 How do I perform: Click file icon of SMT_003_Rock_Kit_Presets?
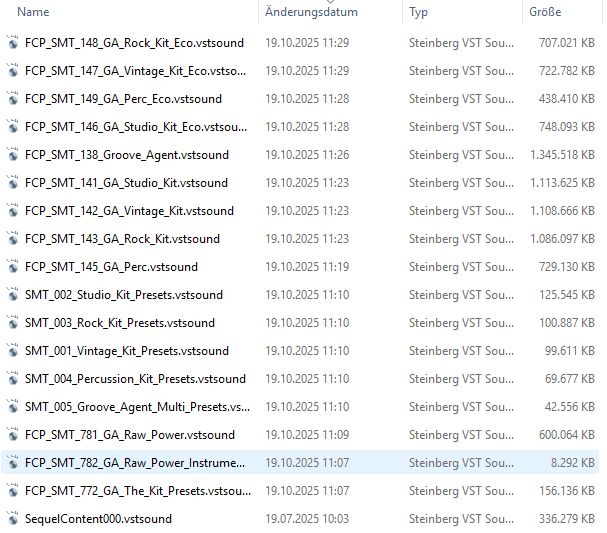coord(13,323)
